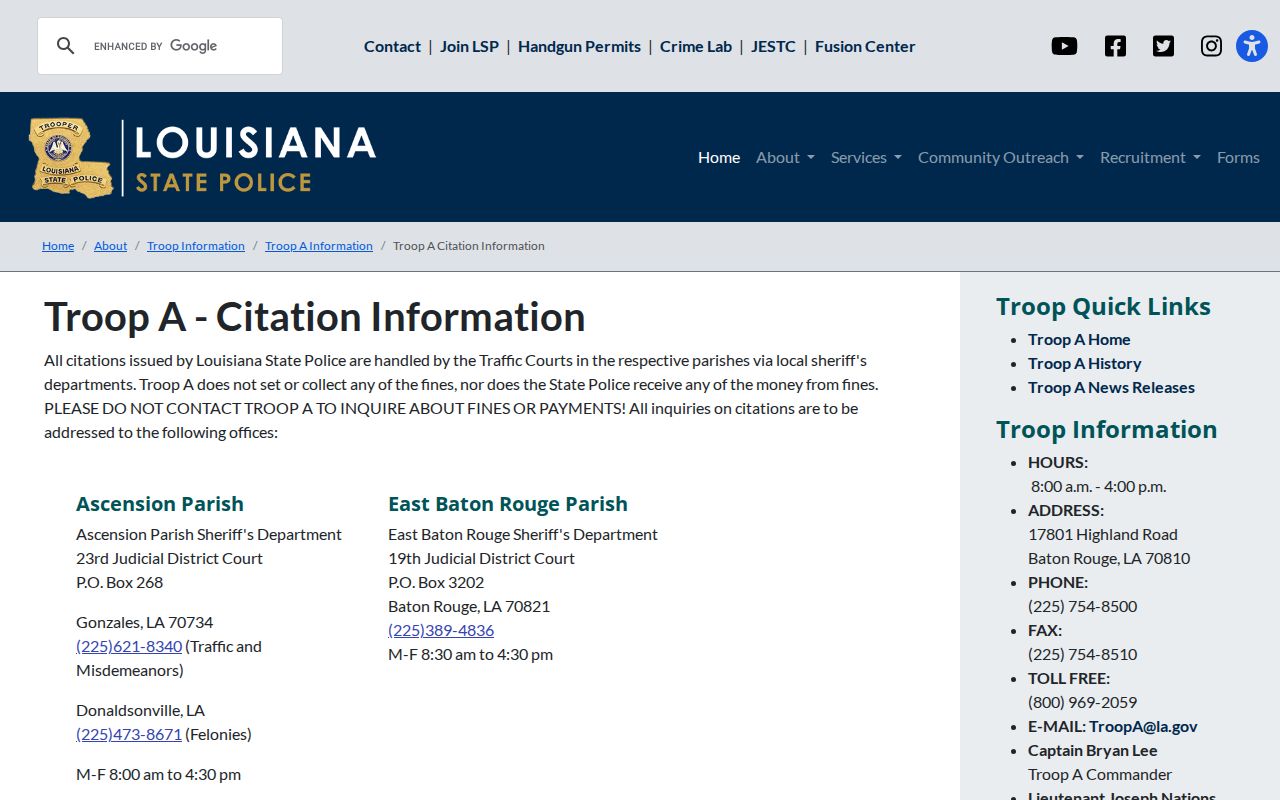Click Captain Bryan Lee link
The height and width of the screenshot is (800, 1280).
1092,750
